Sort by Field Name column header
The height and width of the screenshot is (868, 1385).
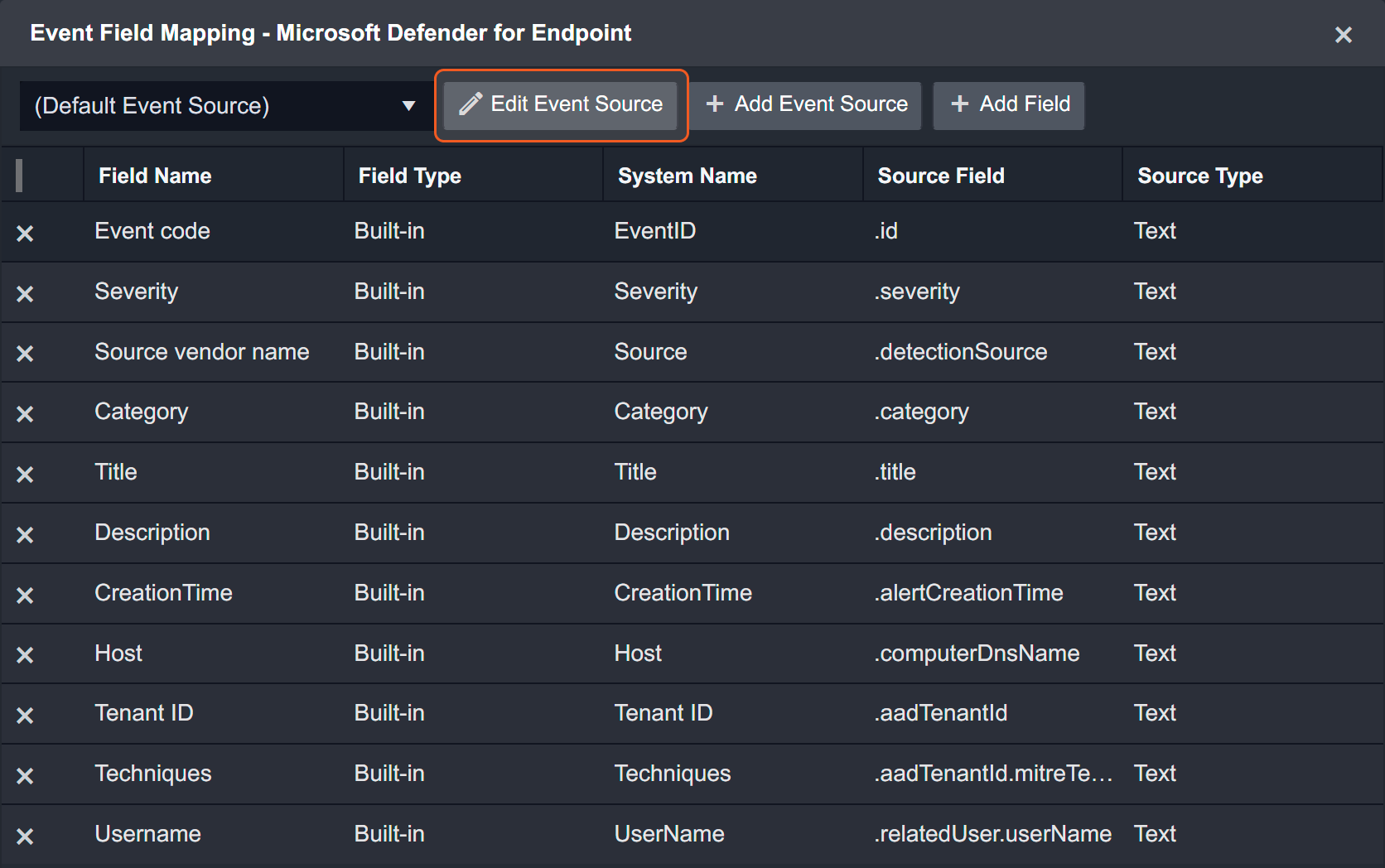point(155,176)
